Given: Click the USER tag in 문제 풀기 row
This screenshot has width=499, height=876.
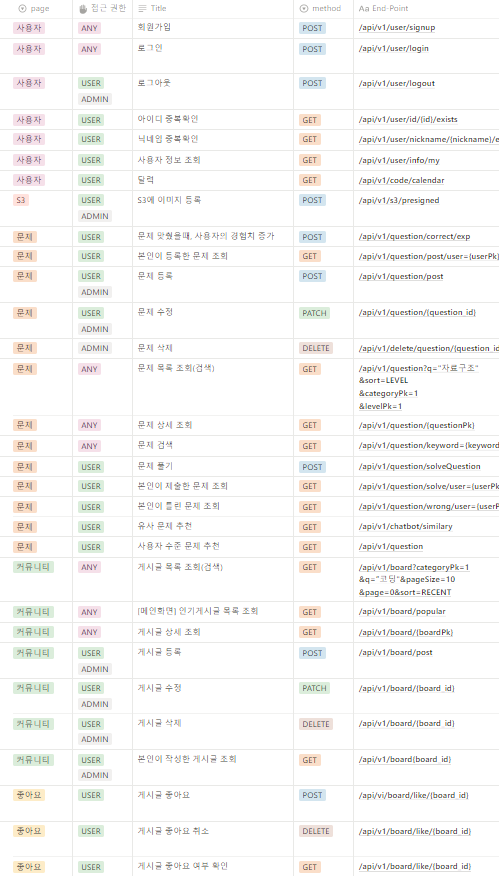Looking at the screenshot, I should coord(91,466).
